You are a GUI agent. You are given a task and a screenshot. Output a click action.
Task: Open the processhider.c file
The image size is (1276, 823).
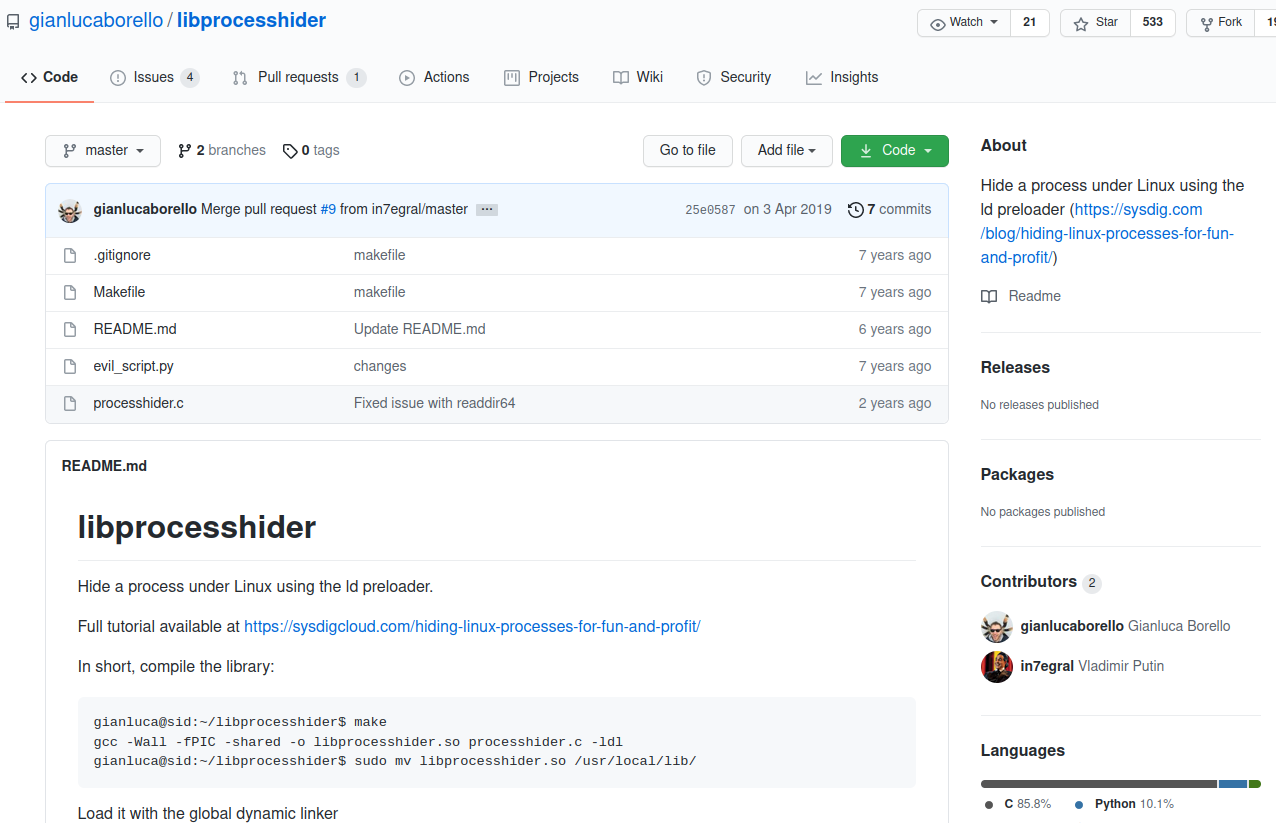tap(138, 403)
